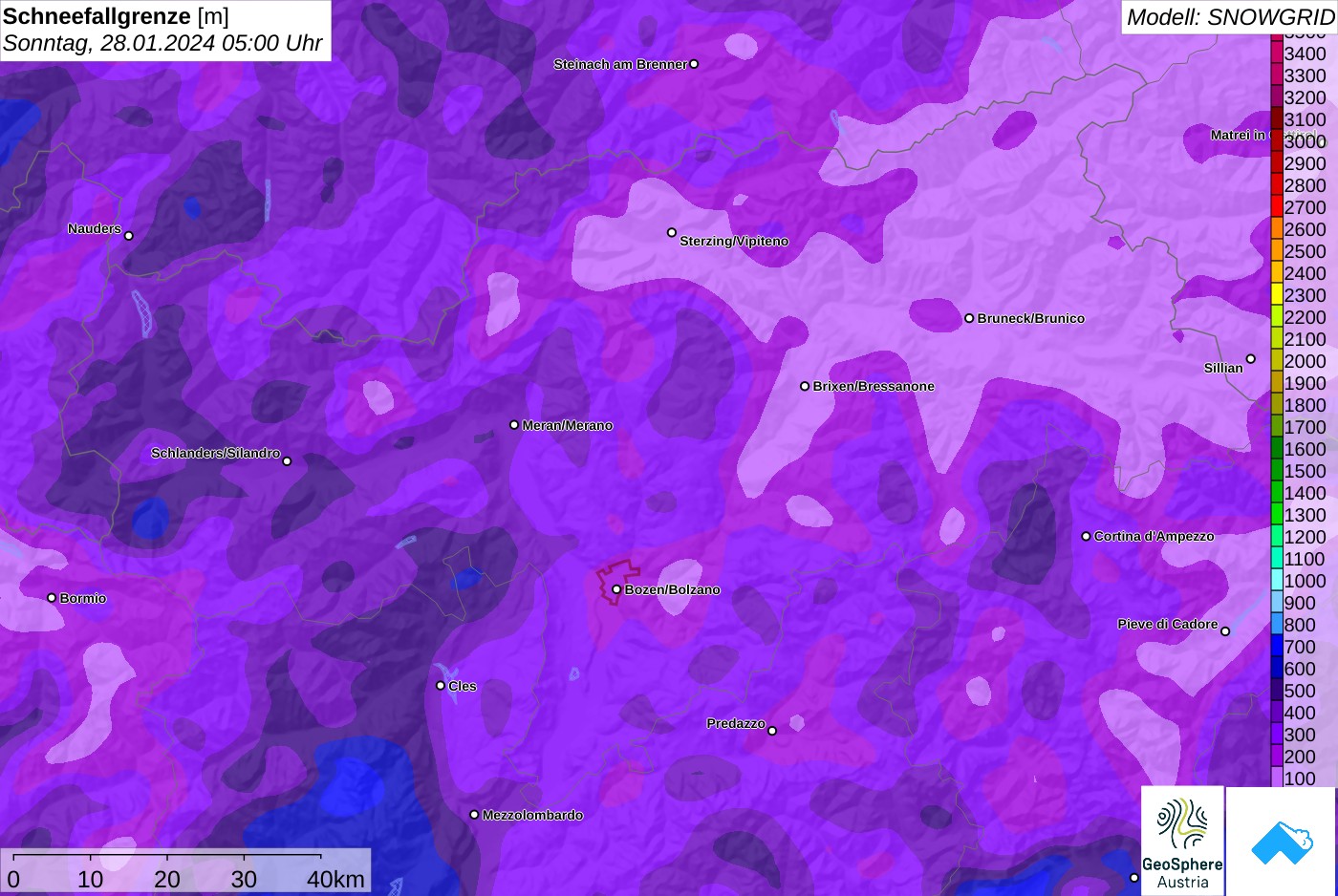Image resolution: width=1338 pixels, height=896 pixels.
Task: Click the Schlanders/Silandro label
Action: (215, 453)
